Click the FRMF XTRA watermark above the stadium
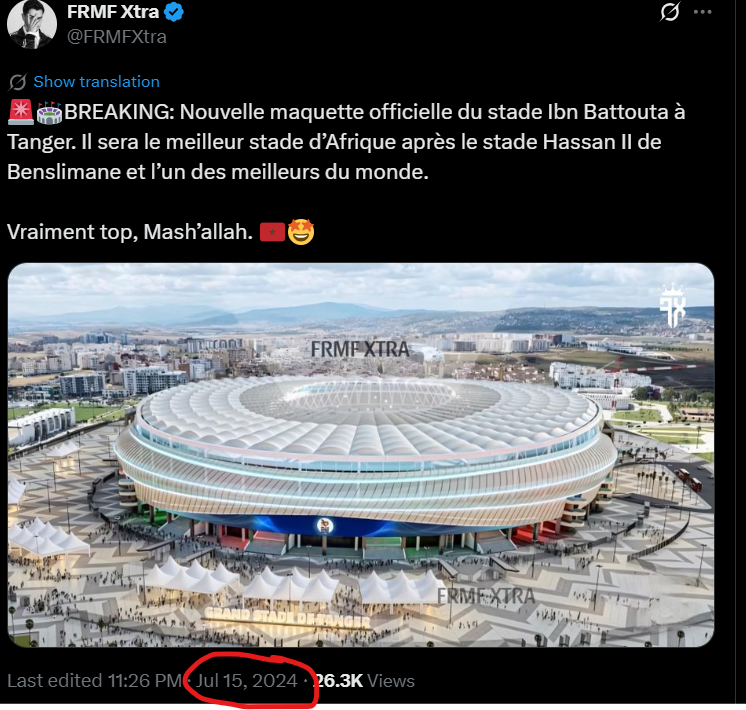746x710 pixels. [x=360, y=349]
